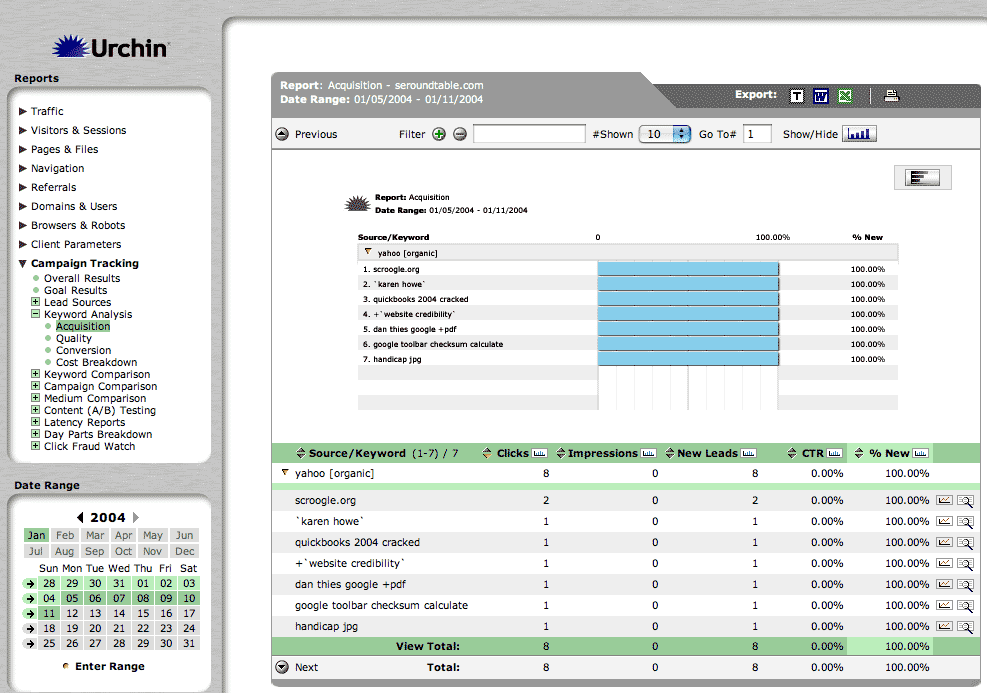Viewport: 987px width, 693px height.
Task: Open magnifier icon for quickbooks 2004 cracked row
Action: (965, 543)
